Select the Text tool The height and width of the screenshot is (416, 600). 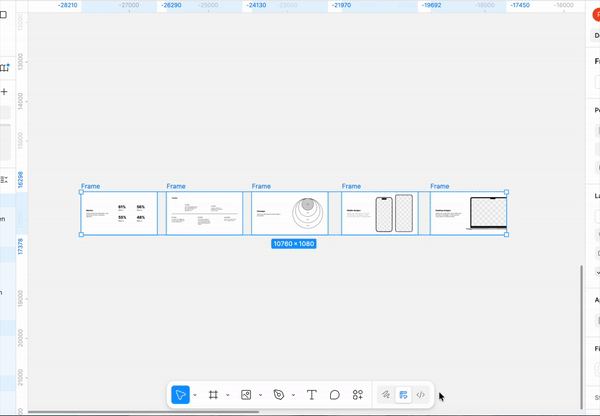point(311,395)
